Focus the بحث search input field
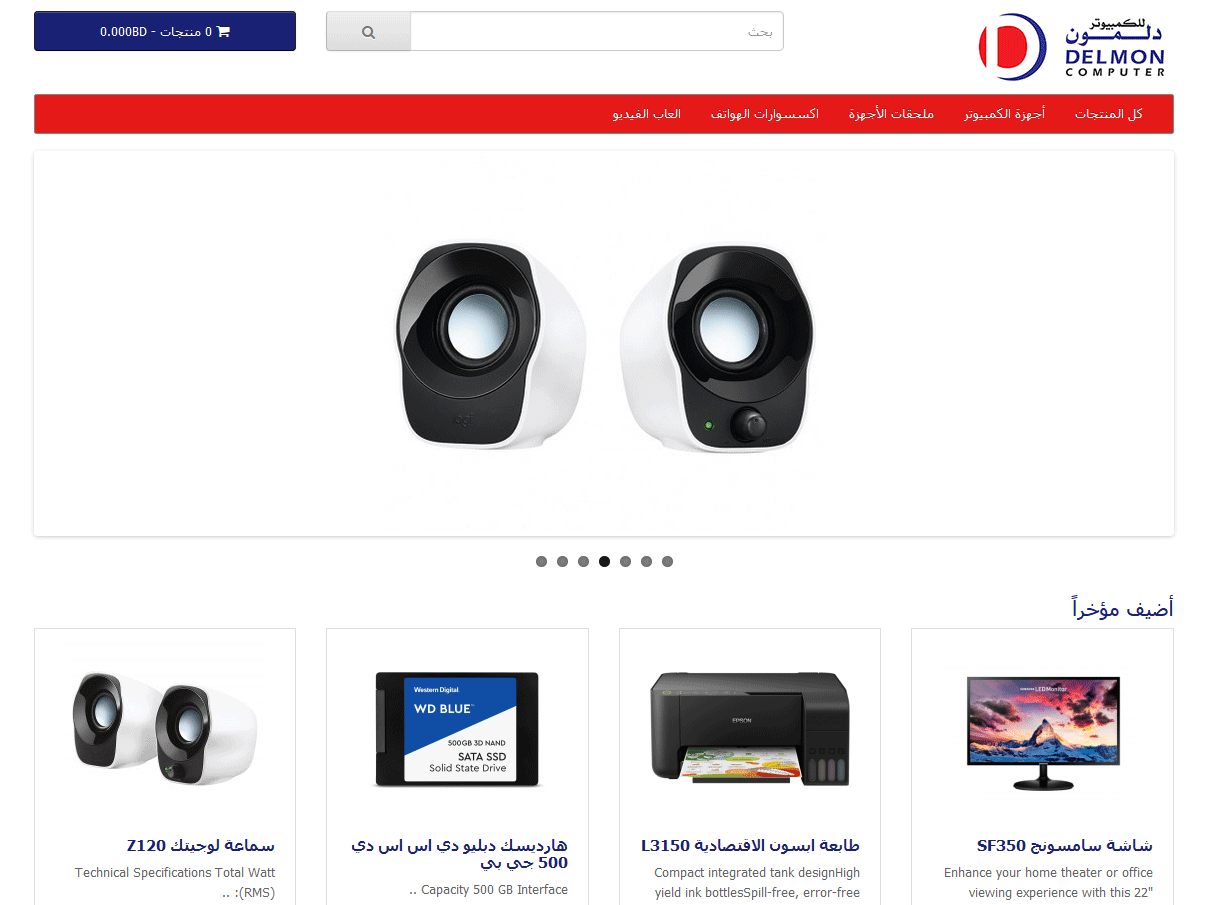Viewport: 1208px width, 905px height. pyautogui.click(x=597, y=31)
